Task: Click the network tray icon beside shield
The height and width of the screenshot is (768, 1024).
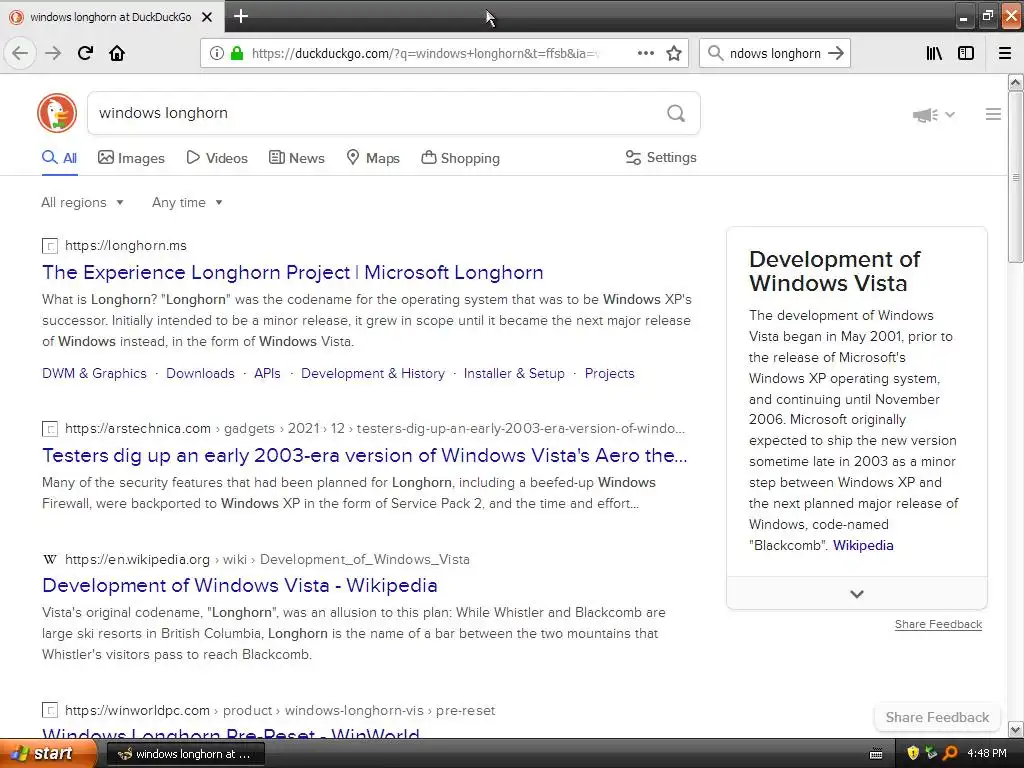Action: point(931,754)
